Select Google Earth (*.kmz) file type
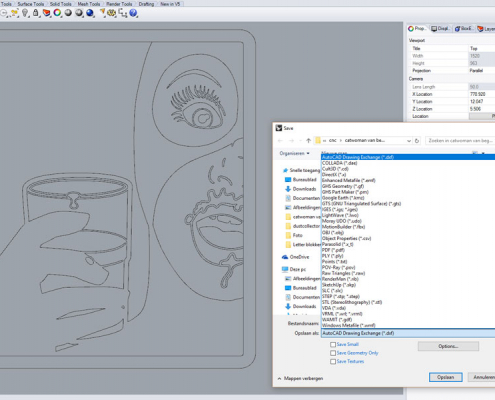 click(x=408, y=198)
